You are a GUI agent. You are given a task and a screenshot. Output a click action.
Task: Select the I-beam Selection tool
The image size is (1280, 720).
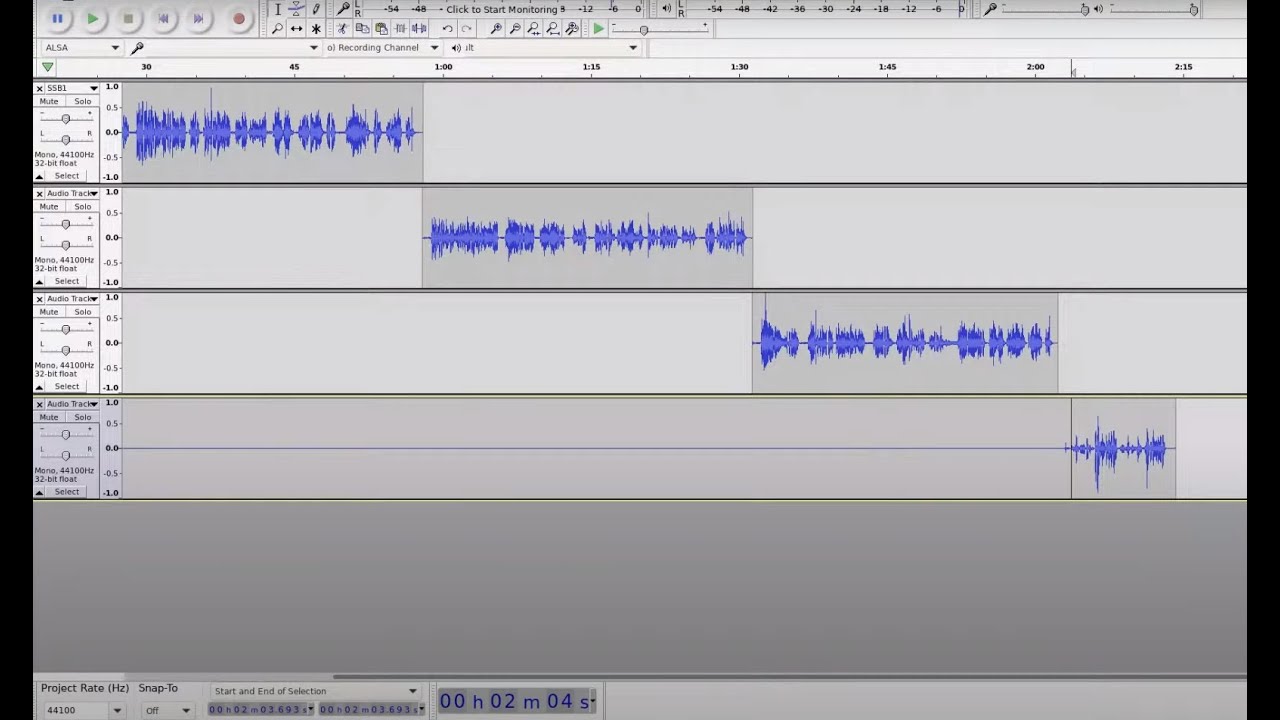tap(278, 9)
